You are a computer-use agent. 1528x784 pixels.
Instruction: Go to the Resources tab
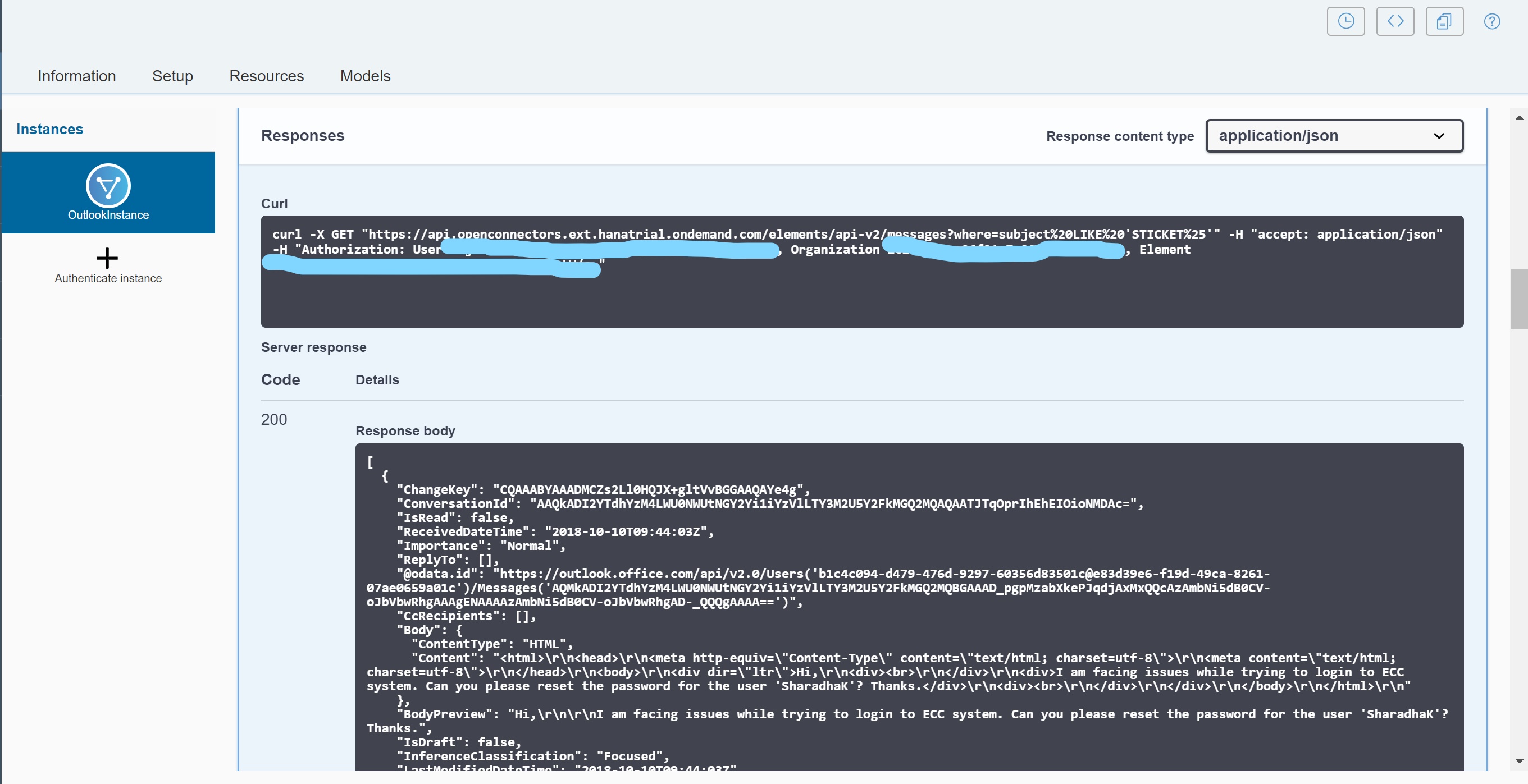(x=266, y=76)
